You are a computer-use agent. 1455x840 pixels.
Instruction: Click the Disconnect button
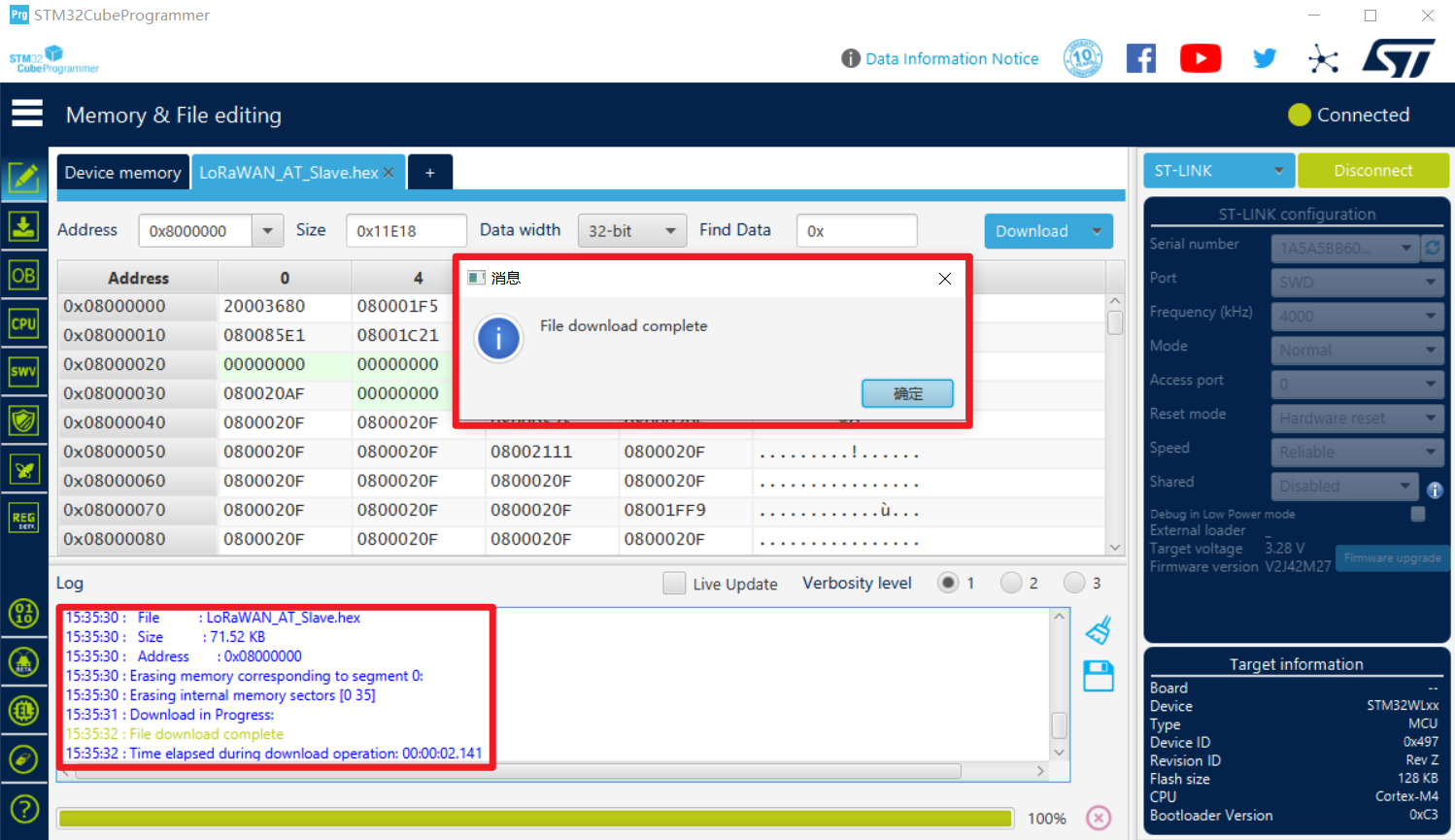click(1373, 171)
